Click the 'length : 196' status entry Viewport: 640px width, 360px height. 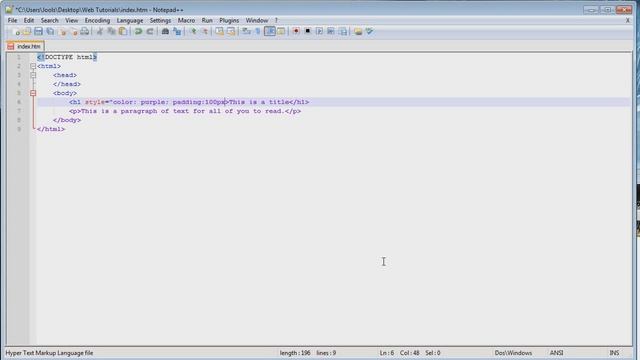point(295,353)
